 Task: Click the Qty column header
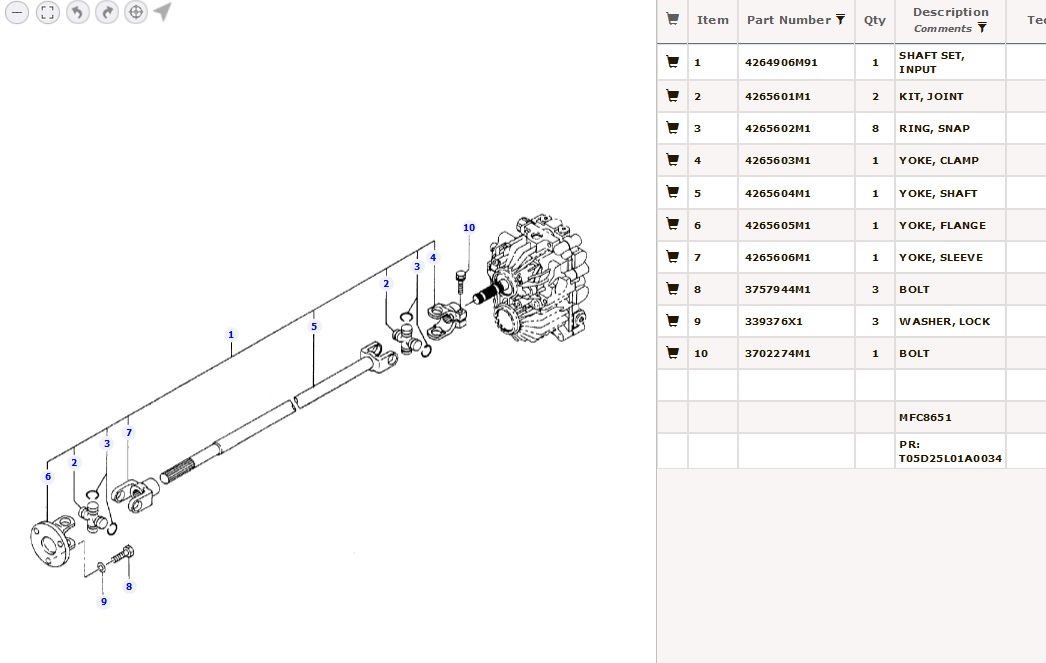(875, 20)
